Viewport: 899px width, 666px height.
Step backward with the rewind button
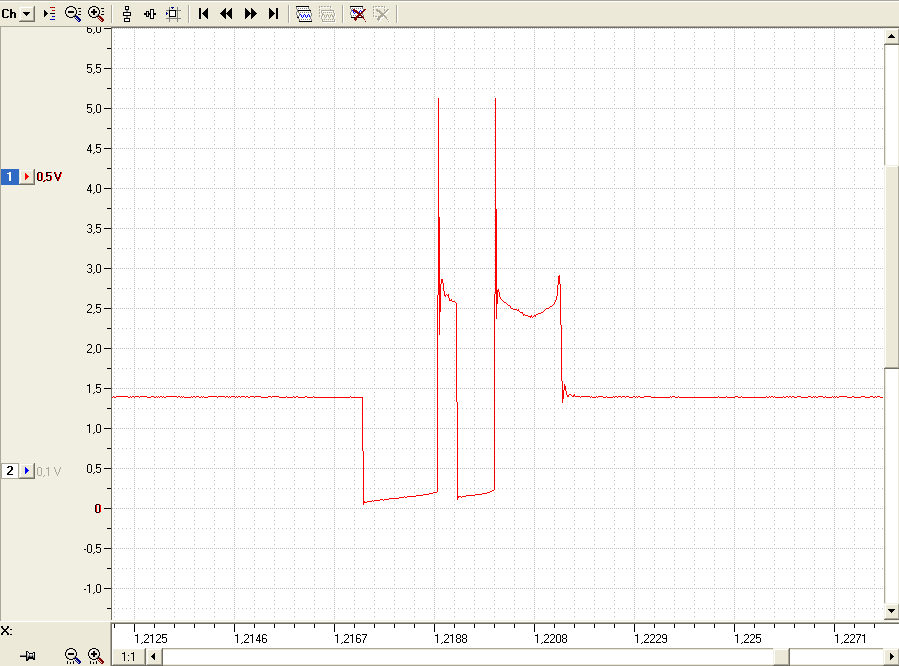pyautogui.click(x=226, y=14)
